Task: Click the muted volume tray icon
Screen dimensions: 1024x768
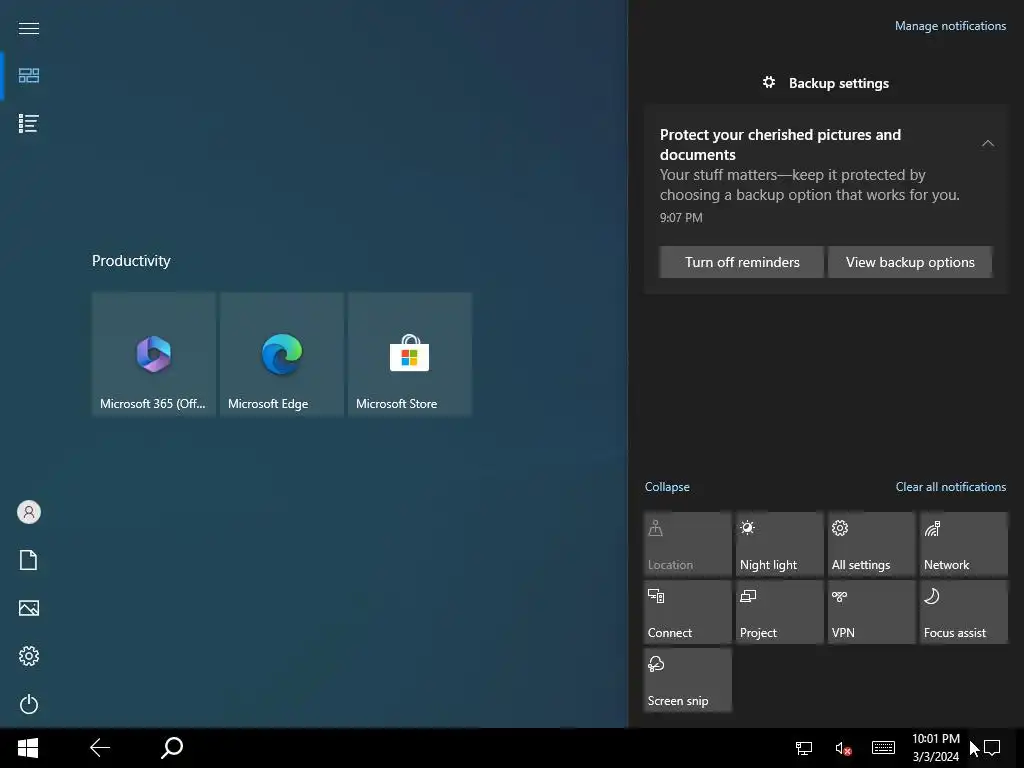Action: tap(843, 748)
